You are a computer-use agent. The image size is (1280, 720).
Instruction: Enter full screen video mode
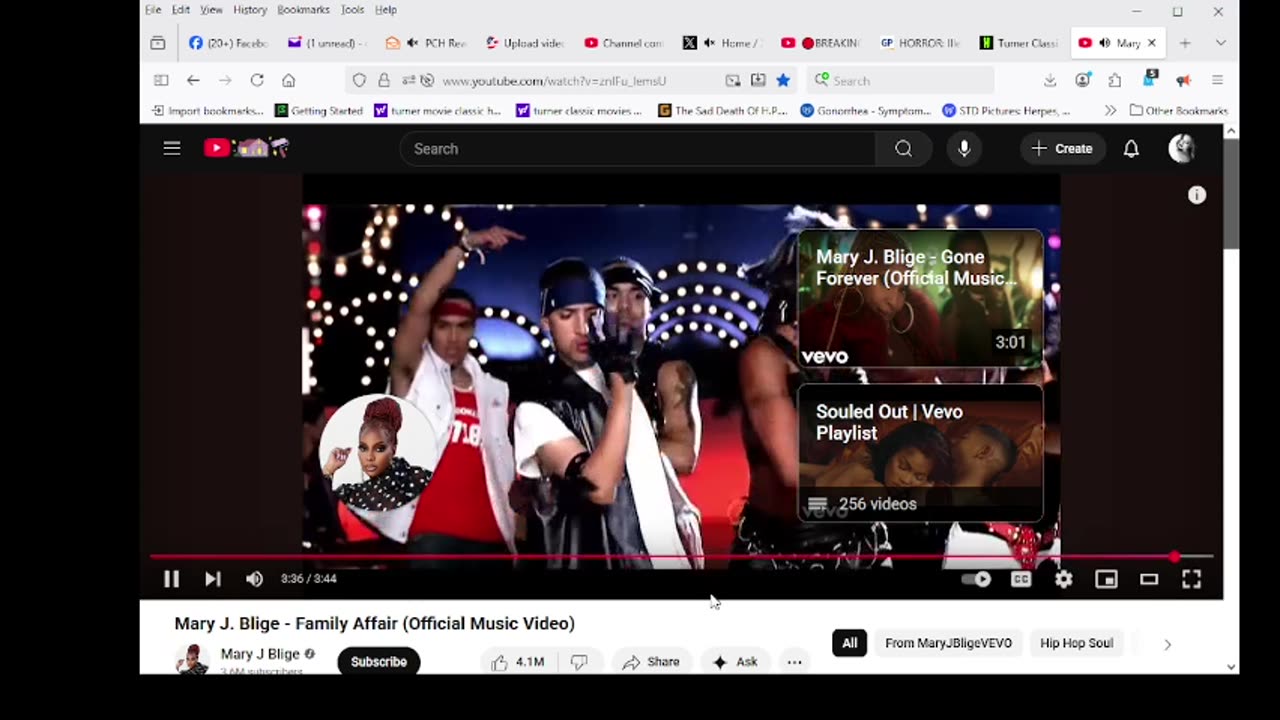pyautogui.click(x=1191, y=579)
